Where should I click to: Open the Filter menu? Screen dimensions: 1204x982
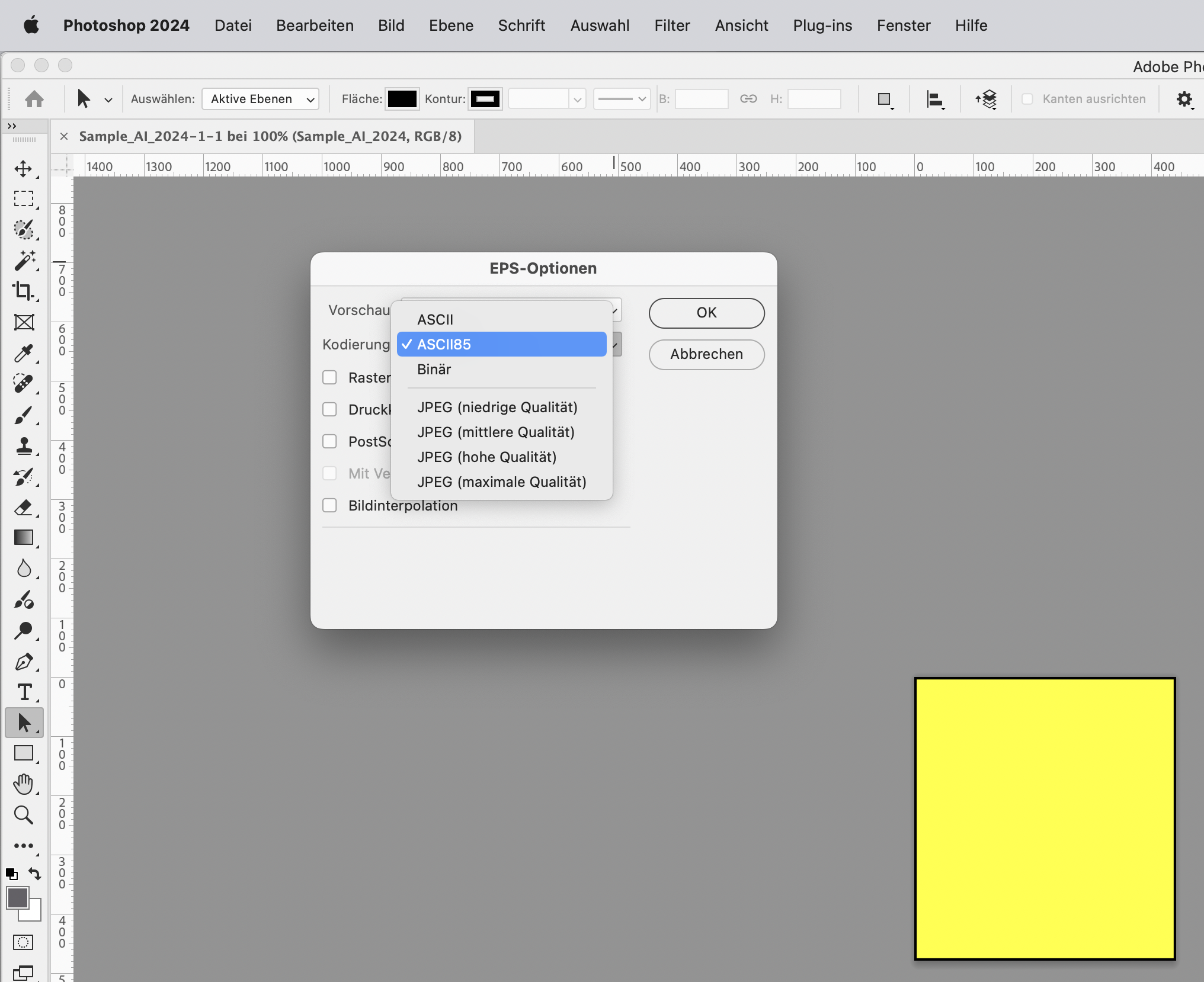pyautogui.click(x=672, y=25)
